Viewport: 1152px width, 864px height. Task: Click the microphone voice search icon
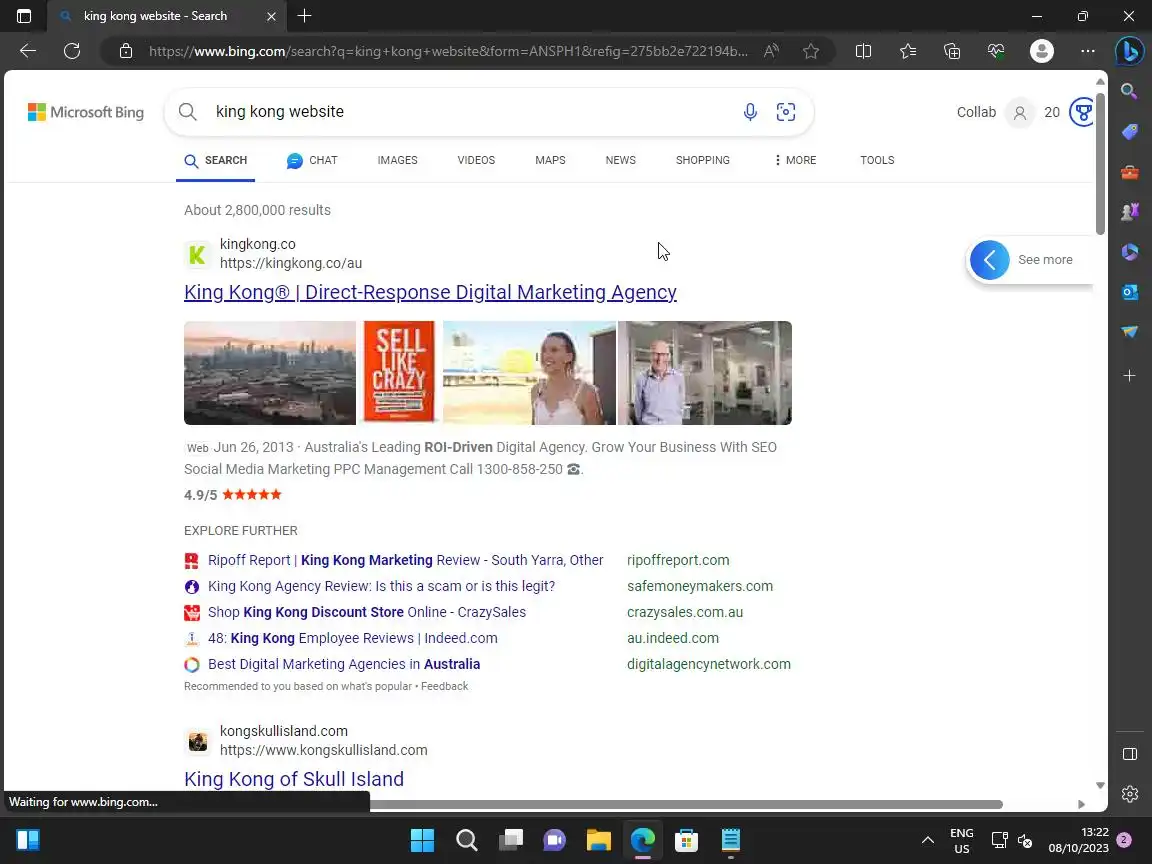click(x=750, y=112)
